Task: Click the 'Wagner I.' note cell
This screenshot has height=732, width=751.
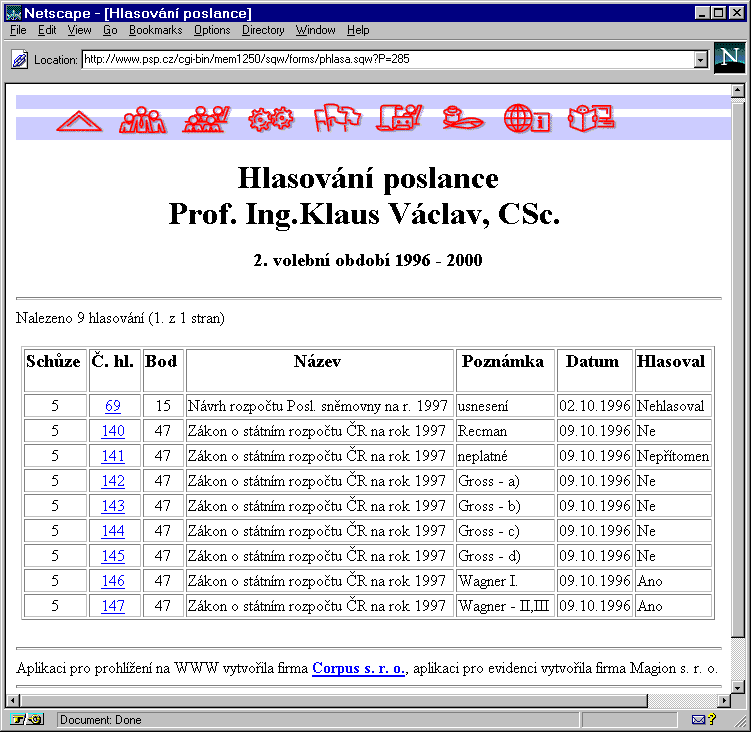Action: point(505,581)
